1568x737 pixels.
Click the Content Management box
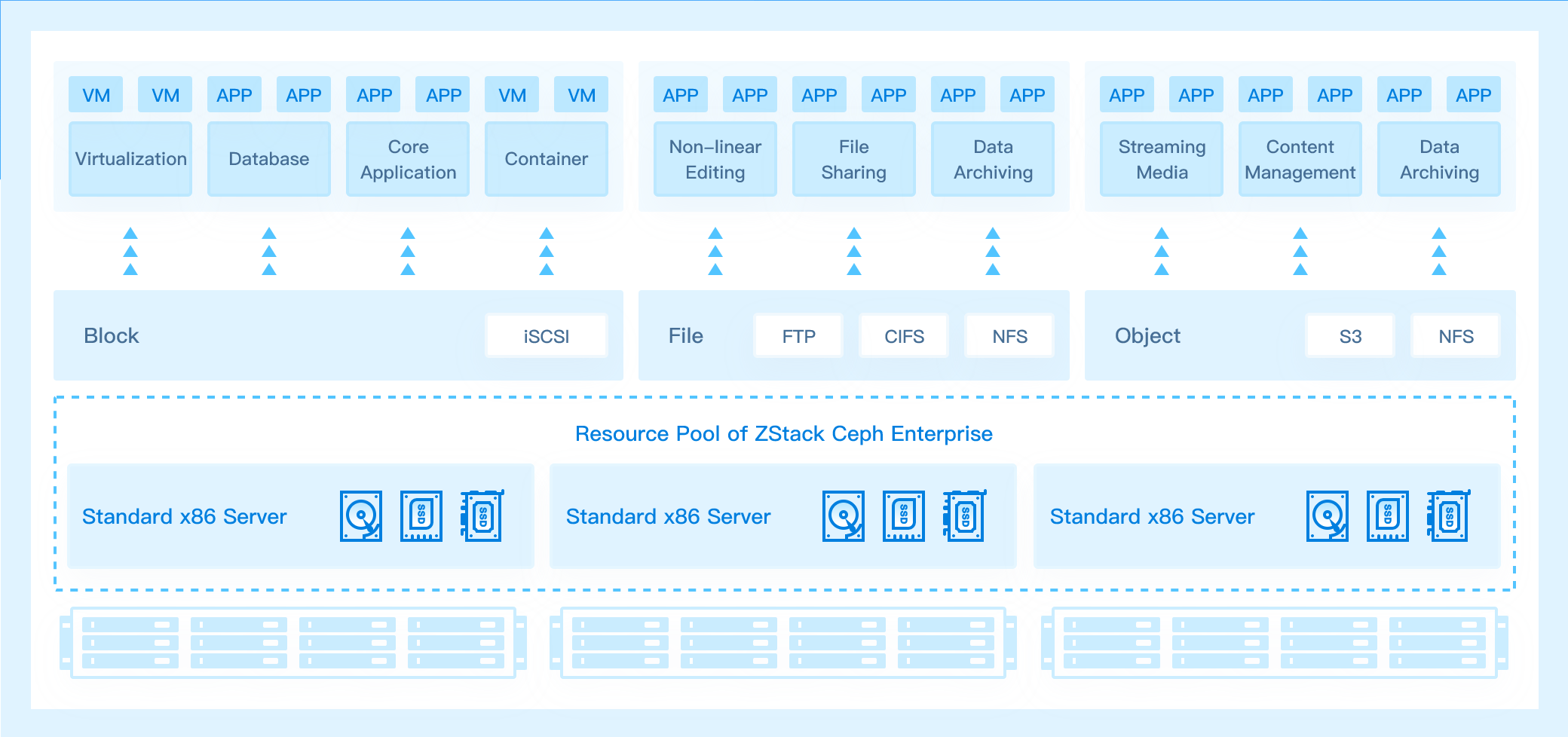pyautogui.click(x=1300, y=159)
